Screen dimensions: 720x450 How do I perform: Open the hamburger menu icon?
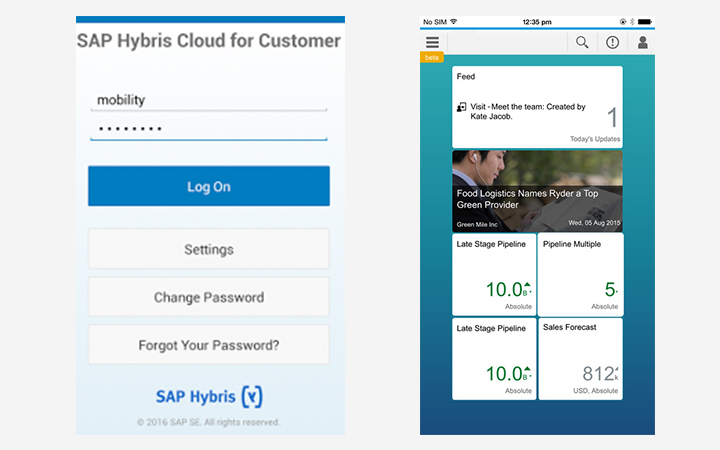pyautogui.click(x=432, y=43)
